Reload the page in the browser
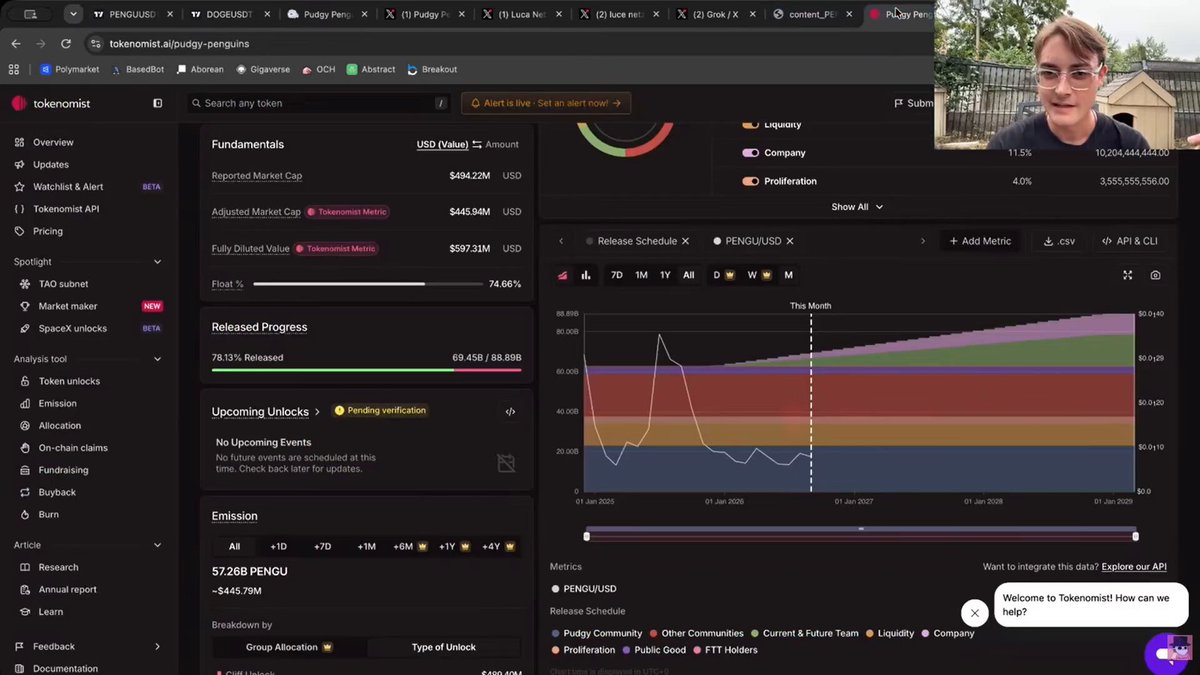1200x675 pixels. click(x=66, y=44)
